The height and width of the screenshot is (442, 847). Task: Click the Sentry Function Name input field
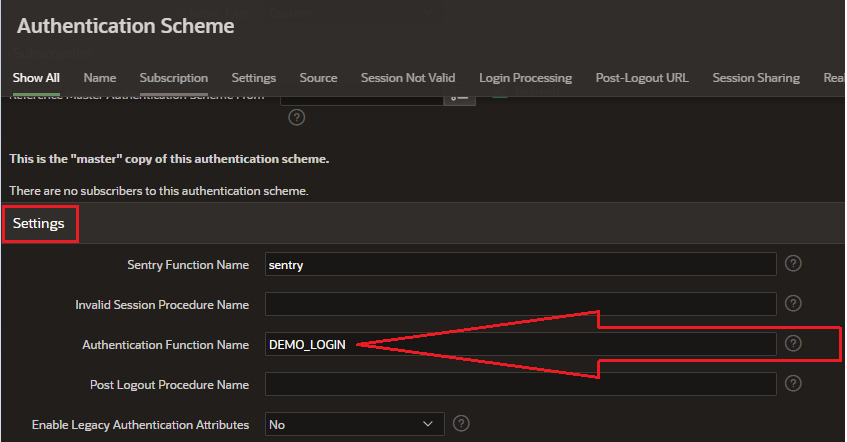[x=520, y=264]
